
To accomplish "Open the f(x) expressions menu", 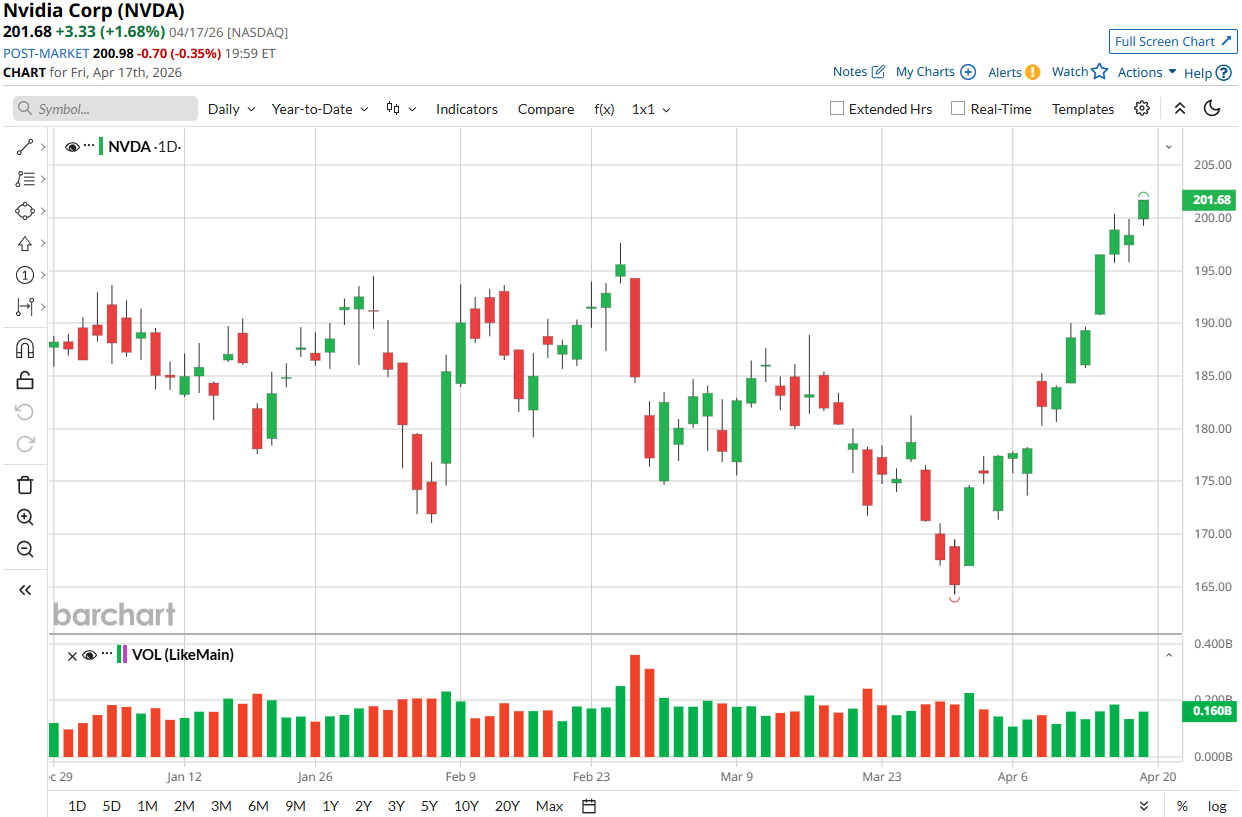I will tap(604, 109).
